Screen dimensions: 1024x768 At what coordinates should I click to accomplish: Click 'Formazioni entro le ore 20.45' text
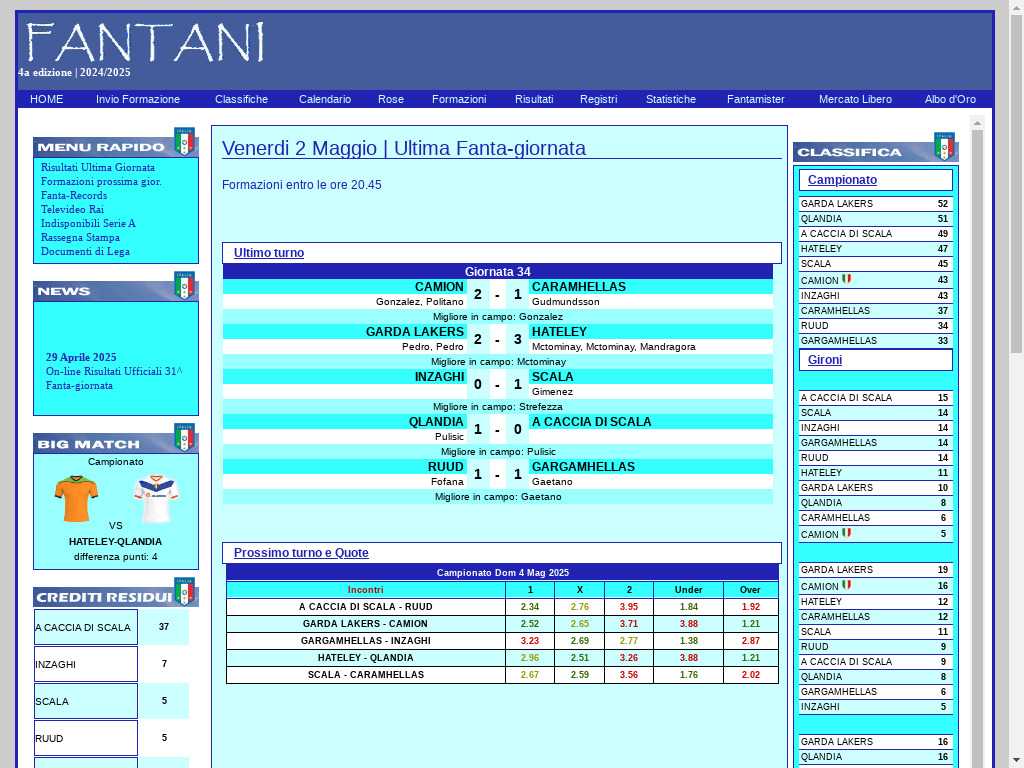(x=302, y=185)
